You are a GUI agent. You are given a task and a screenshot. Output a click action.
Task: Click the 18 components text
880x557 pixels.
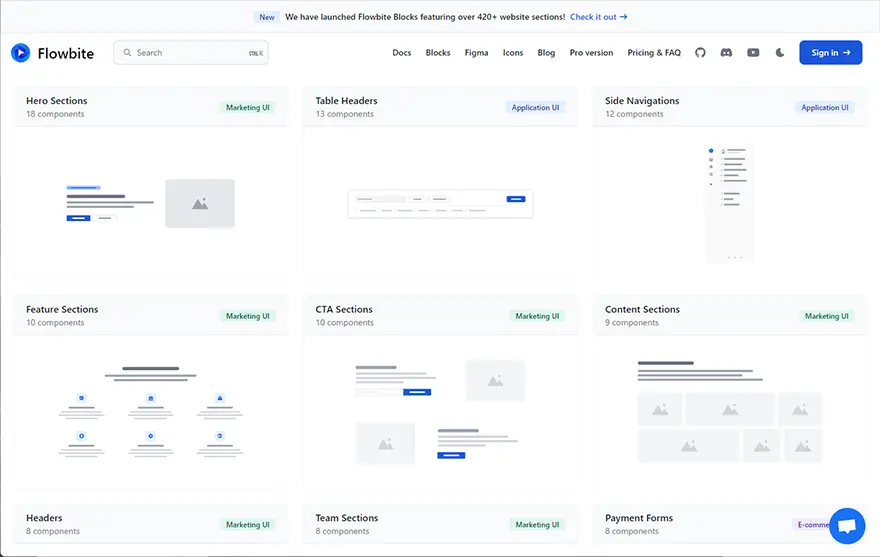point(55,114)
